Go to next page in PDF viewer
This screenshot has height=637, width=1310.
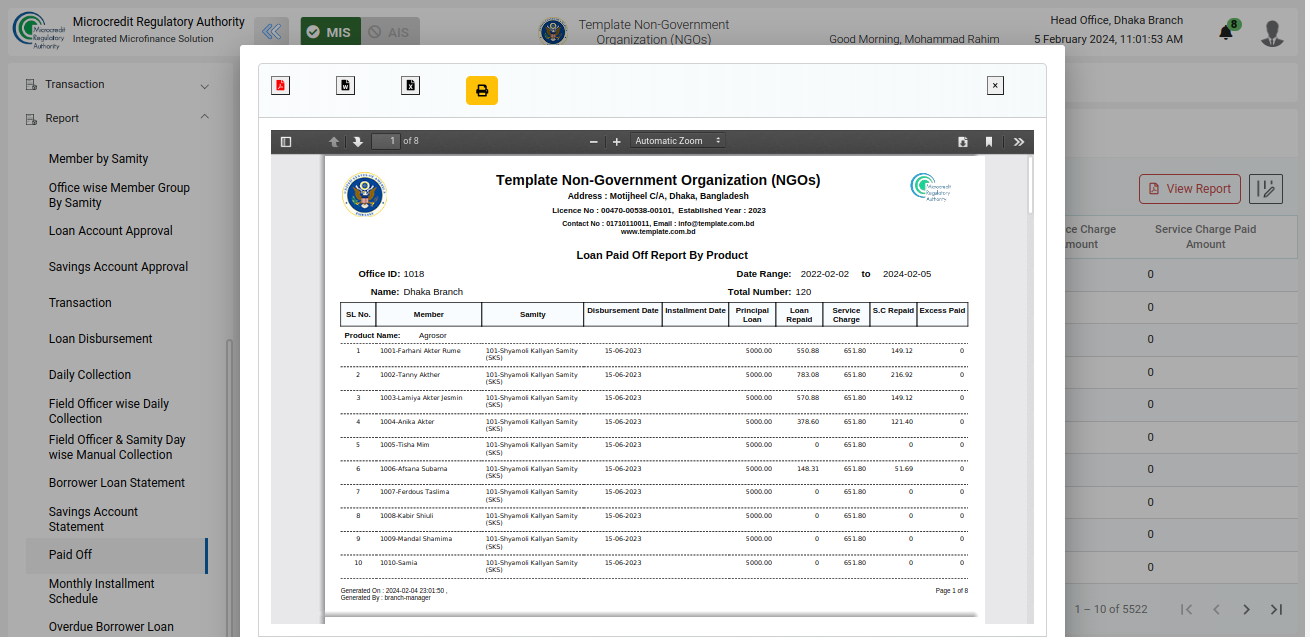[357, 142]
